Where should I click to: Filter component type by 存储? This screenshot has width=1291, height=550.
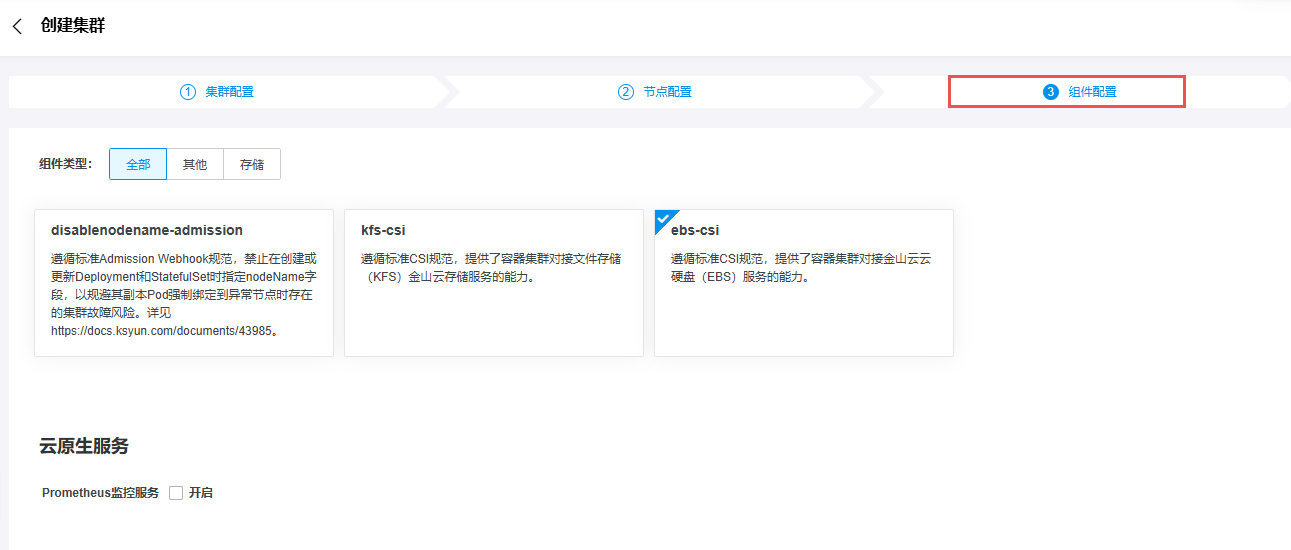coord(252,165)
